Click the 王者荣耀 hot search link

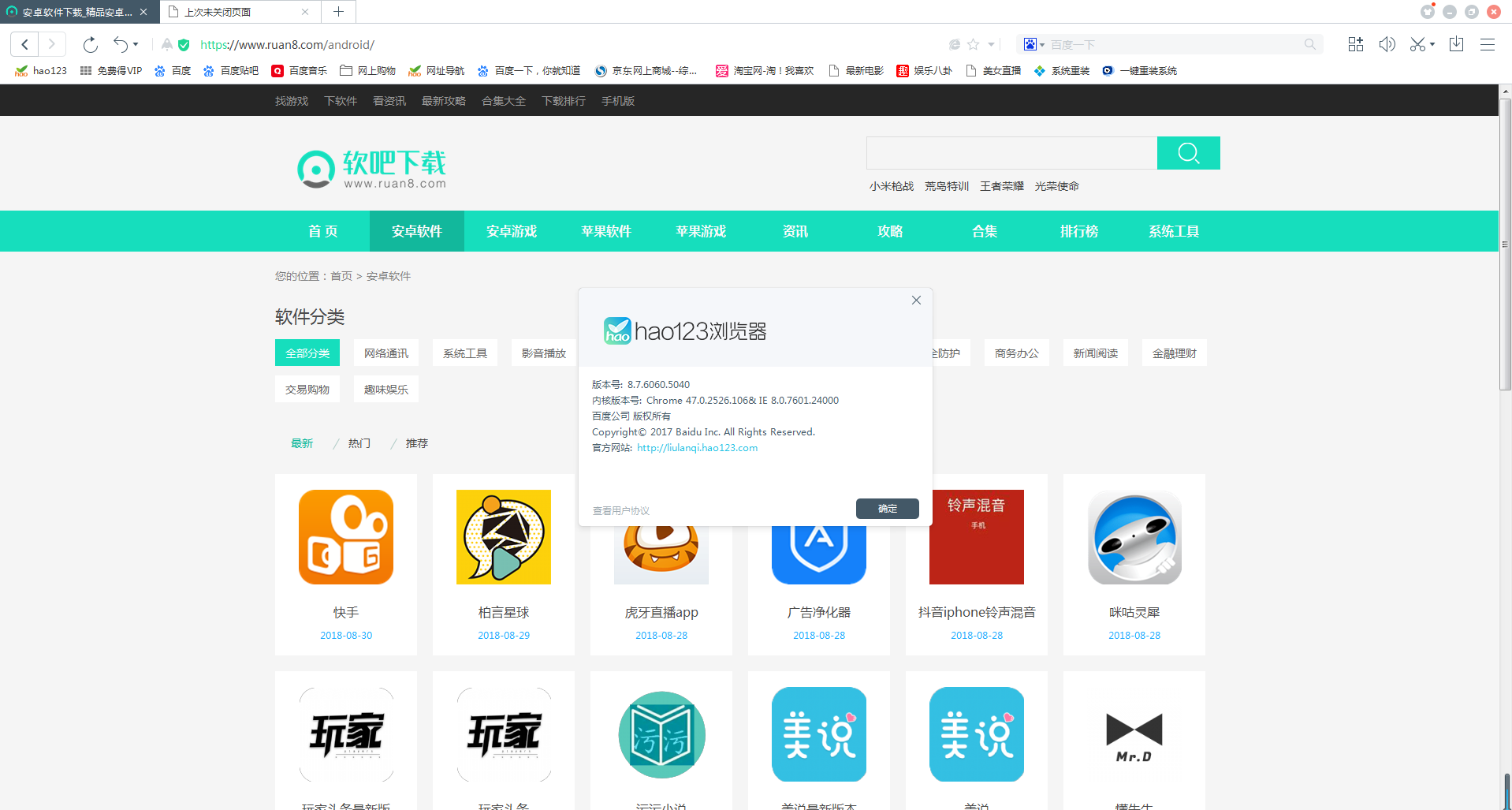1002,186
